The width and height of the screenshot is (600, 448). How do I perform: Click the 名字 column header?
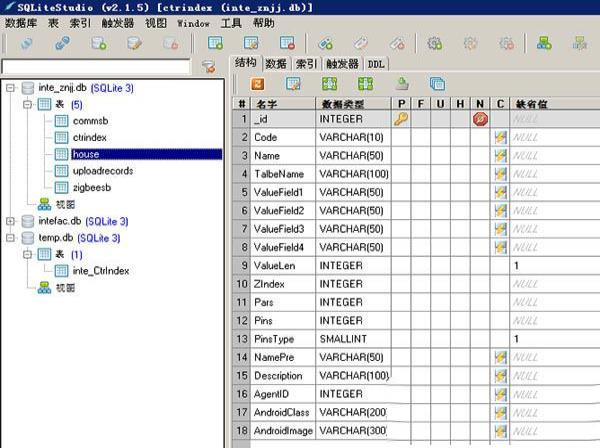[x=282, y=104]
